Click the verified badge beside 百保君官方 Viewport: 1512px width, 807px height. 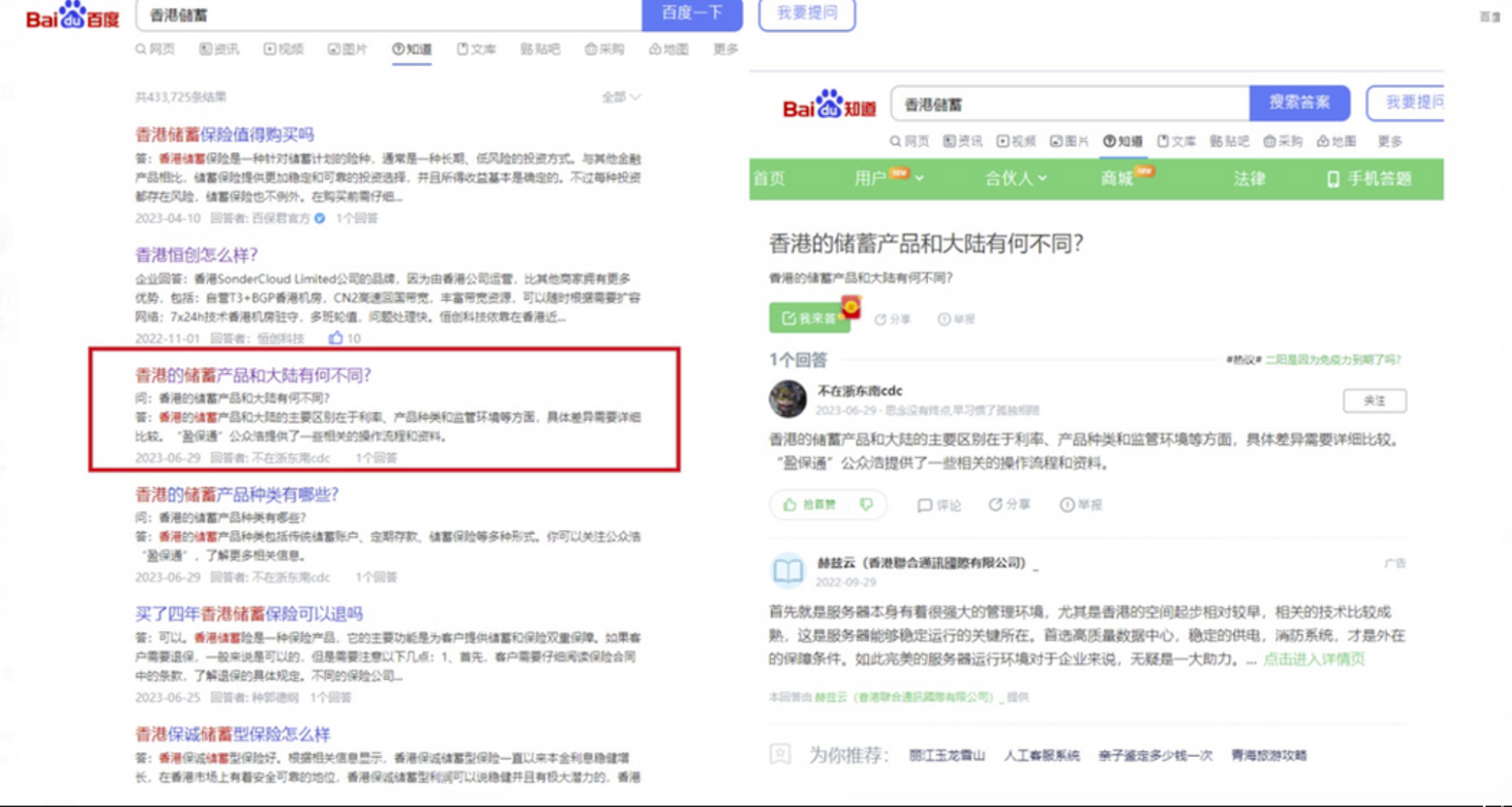click(320, 218)
